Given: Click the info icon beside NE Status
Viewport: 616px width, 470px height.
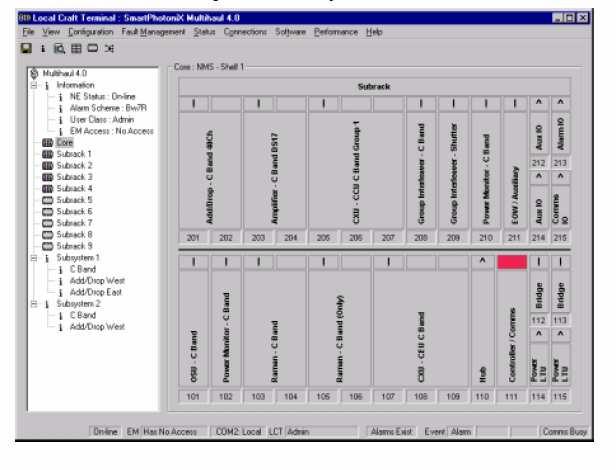Looking at the screenshot, I should click(x=60, y=97).
